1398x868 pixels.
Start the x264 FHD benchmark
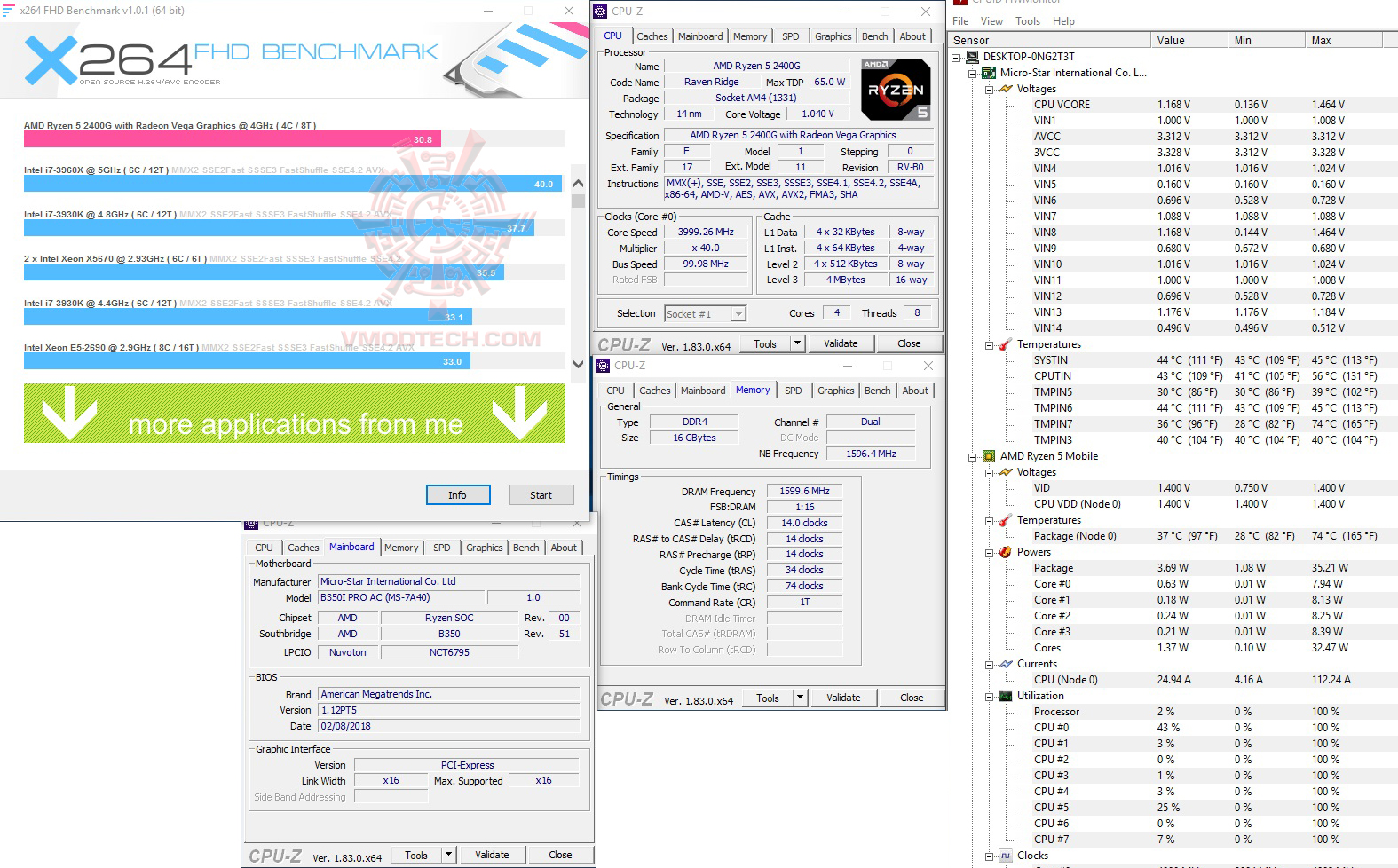[x=541, y=495]
